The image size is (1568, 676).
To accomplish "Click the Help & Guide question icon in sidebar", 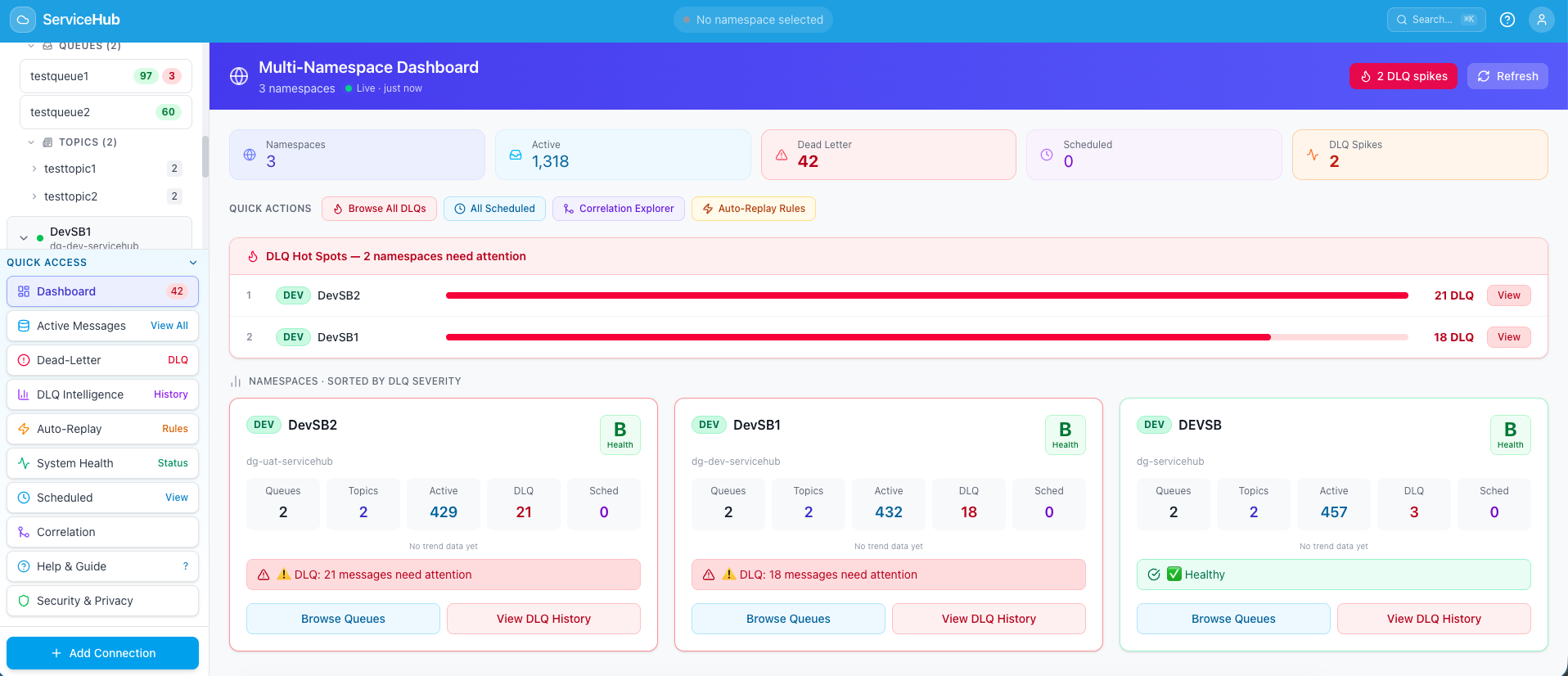I will pyautogui.click(x=24, y=566).
